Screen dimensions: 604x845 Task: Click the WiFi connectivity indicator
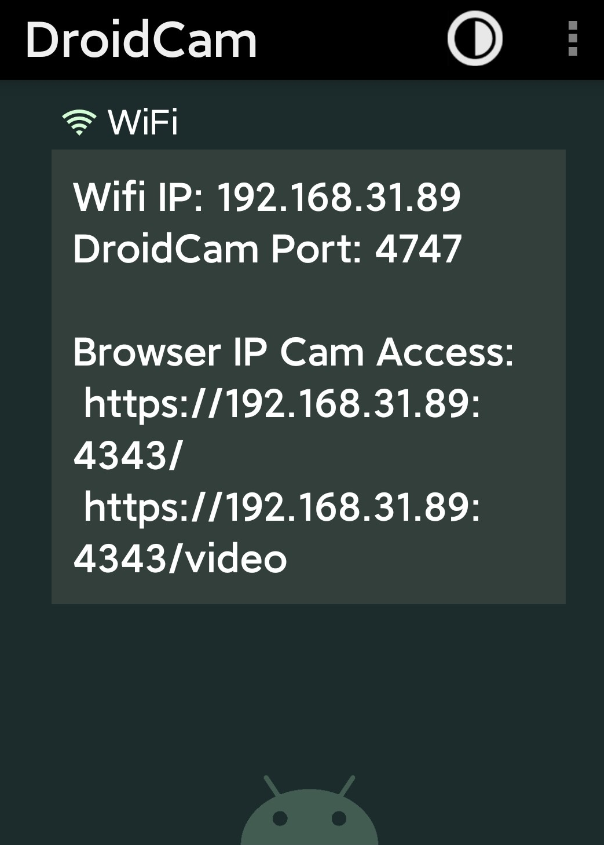[x=78, y=120]
